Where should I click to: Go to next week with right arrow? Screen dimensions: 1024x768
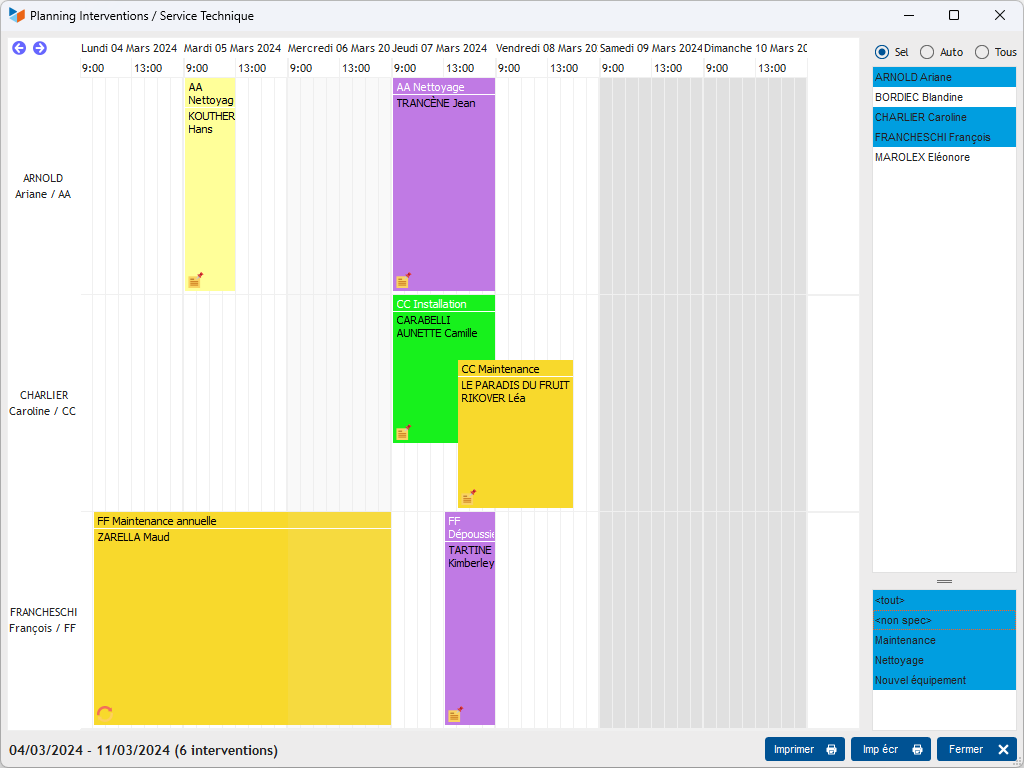click(40, 48)
